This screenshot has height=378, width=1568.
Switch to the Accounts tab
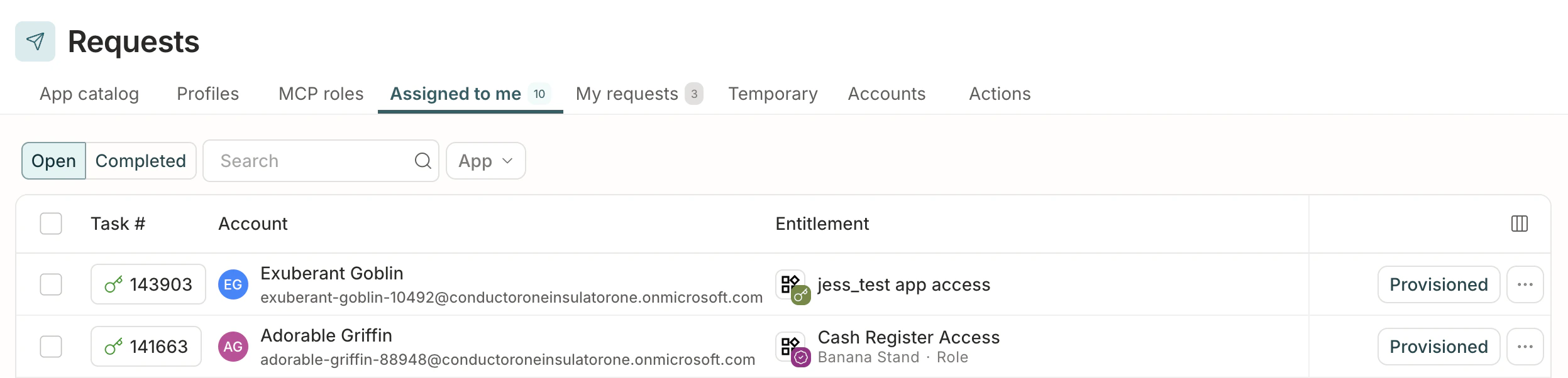(886, 93)
